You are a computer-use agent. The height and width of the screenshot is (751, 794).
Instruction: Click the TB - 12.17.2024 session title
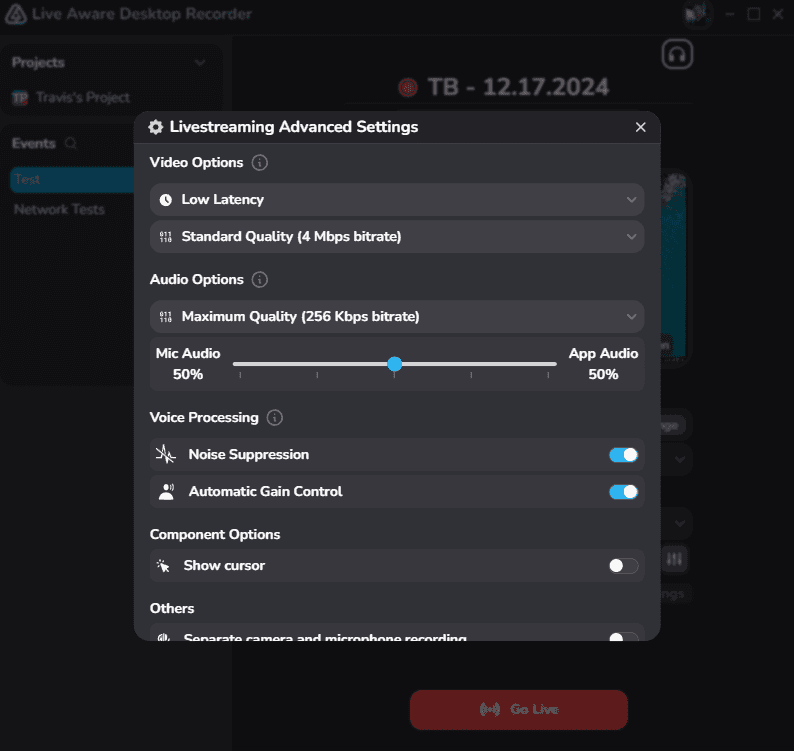pos(518,87)
